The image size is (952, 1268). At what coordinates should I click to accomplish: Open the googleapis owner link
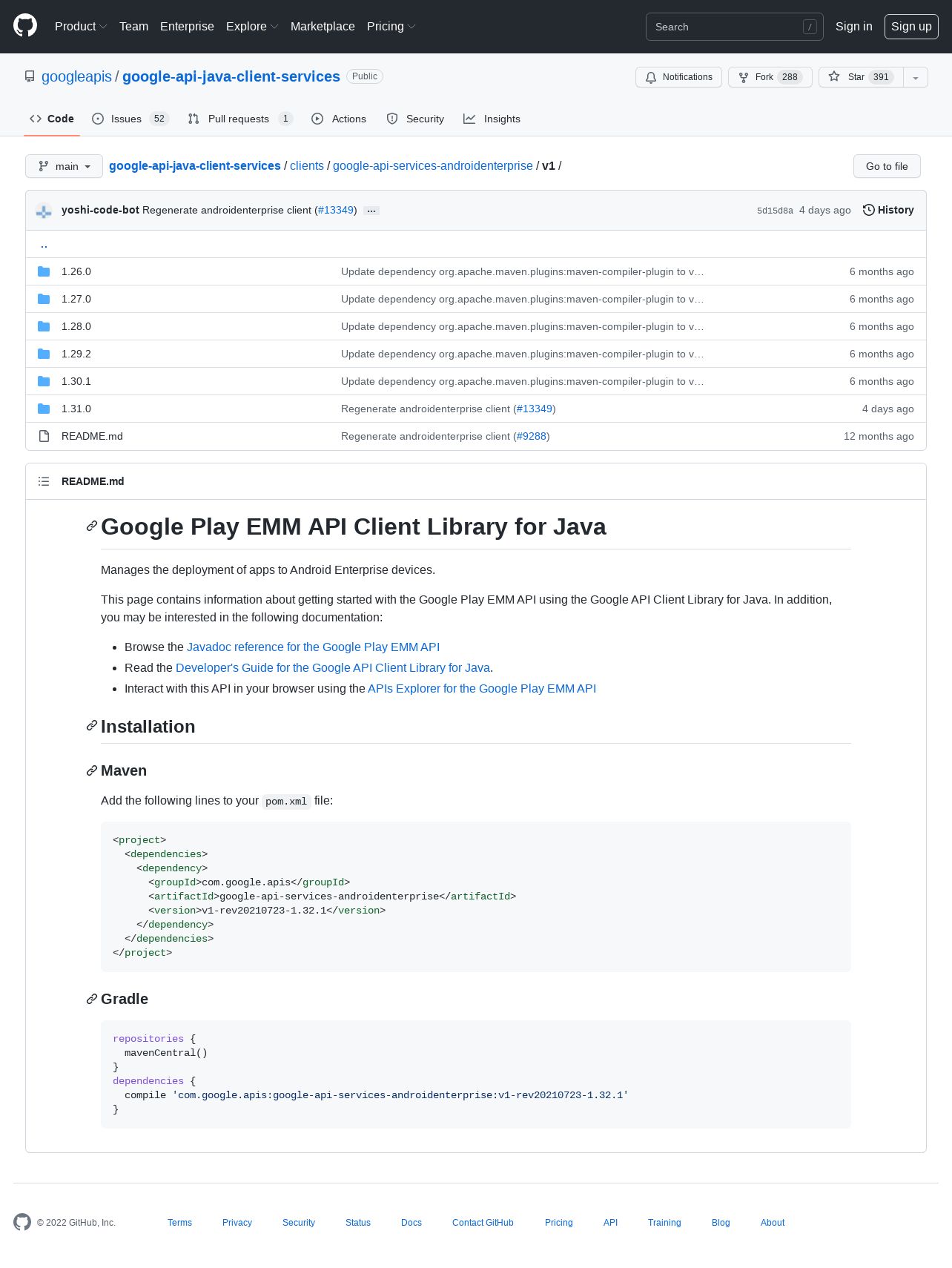[76, 76]
